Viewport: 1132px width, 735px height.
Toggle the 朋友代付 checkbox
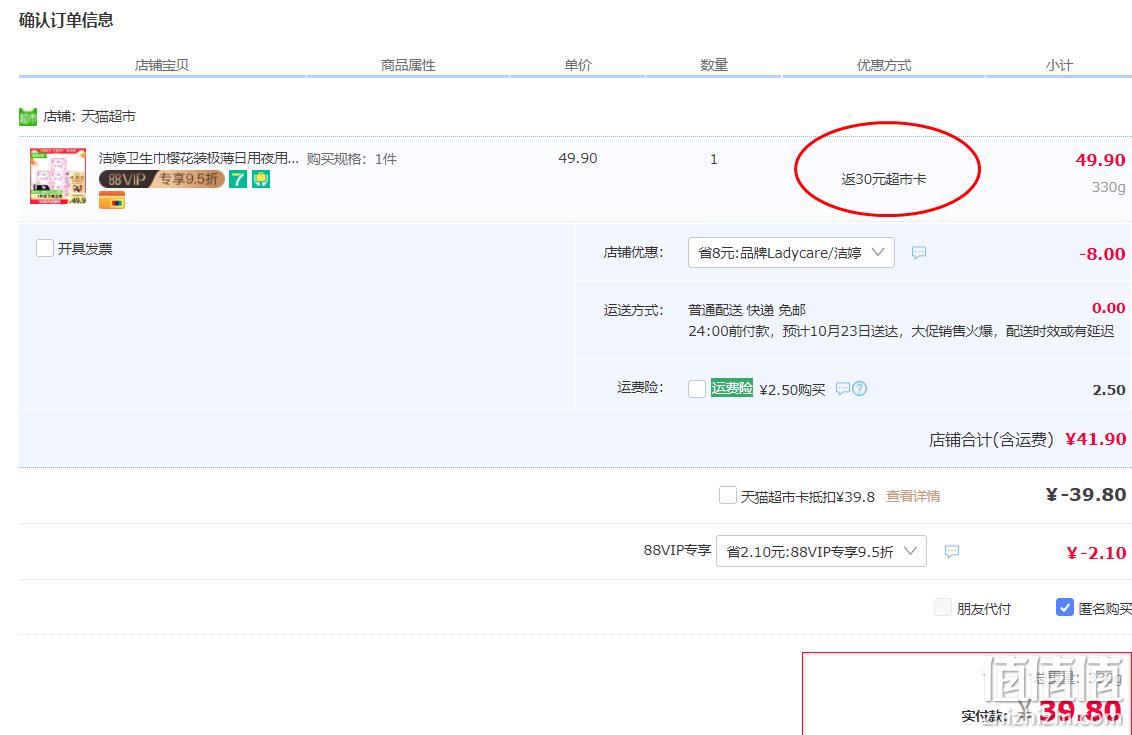pos(943,607)
